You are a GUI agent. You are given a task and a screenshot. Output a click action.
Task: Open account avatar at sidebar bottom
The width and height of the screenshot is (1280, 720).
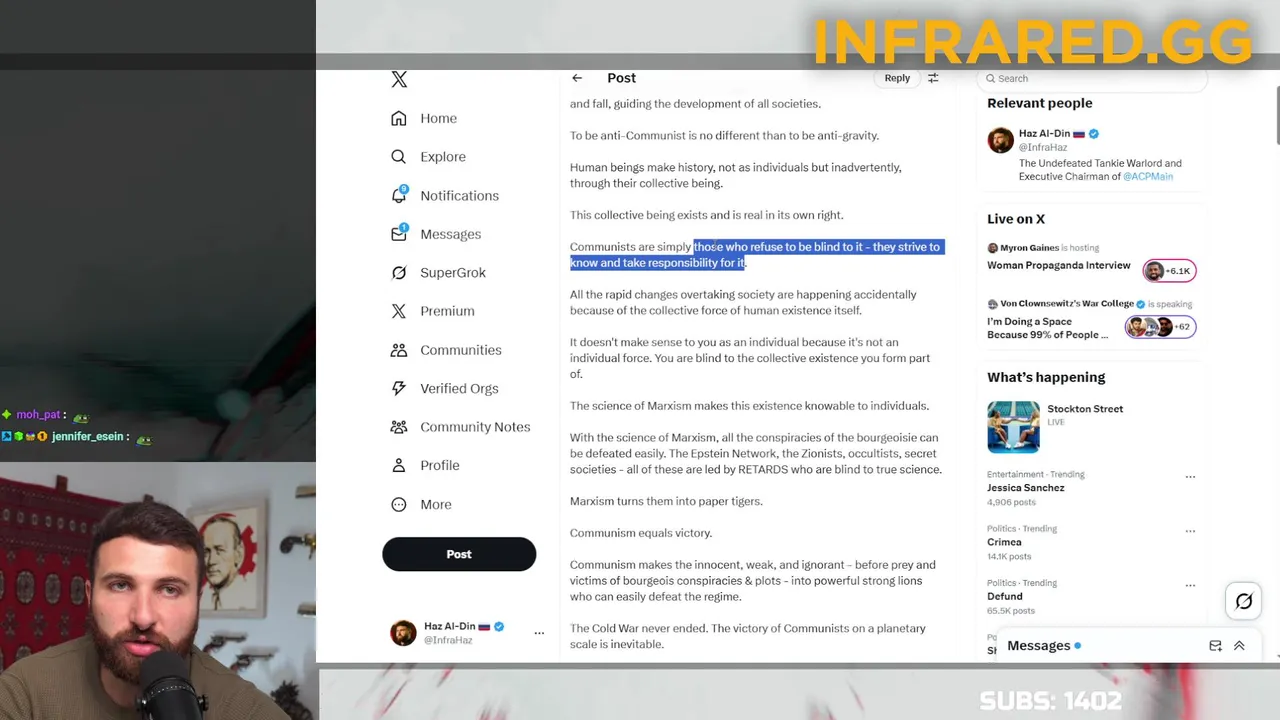(x=403, y=633)
